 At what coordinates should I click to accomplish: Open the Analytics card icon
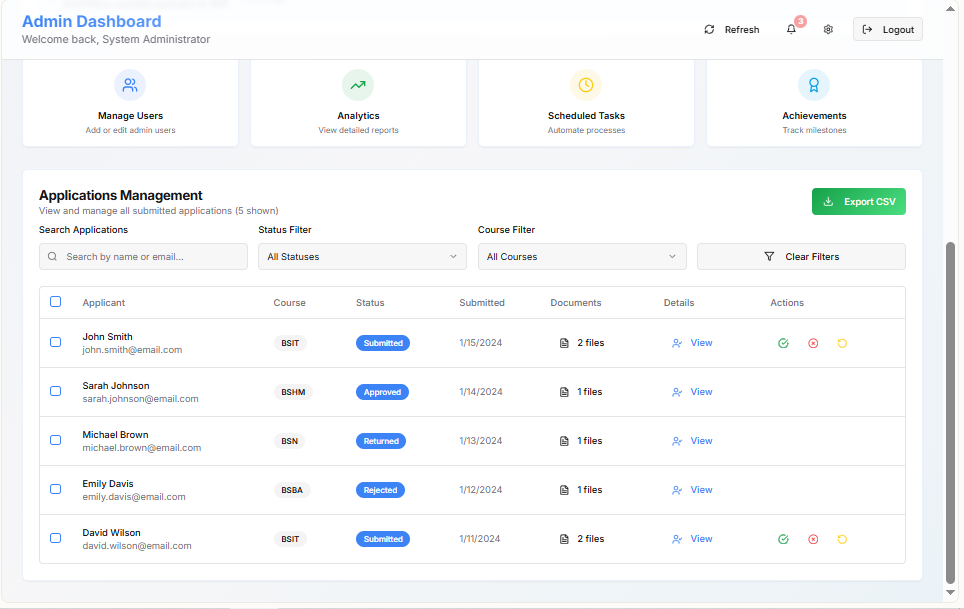tap(358, 85)
